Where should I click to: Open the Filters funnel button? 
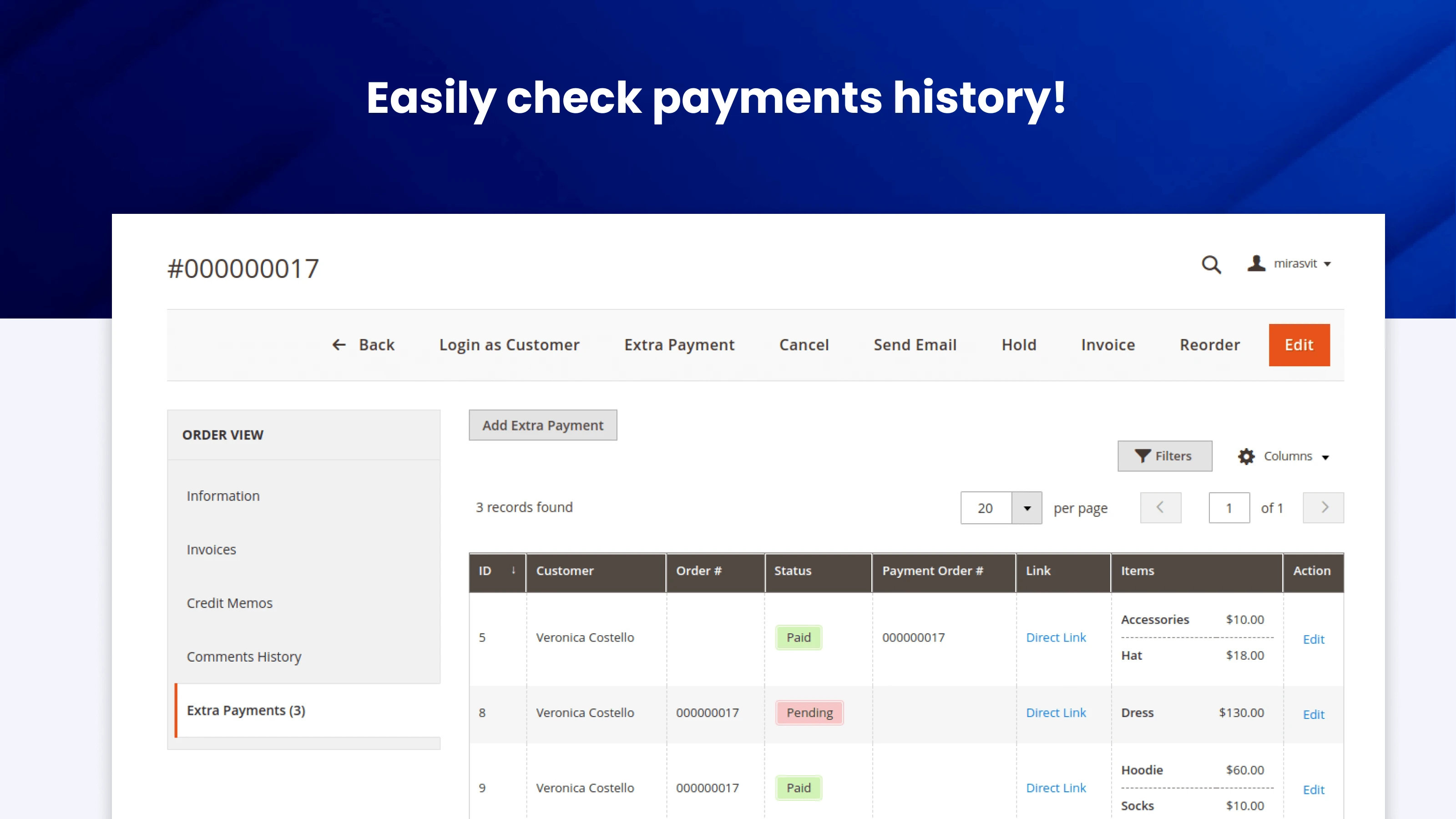[1164, 455]
